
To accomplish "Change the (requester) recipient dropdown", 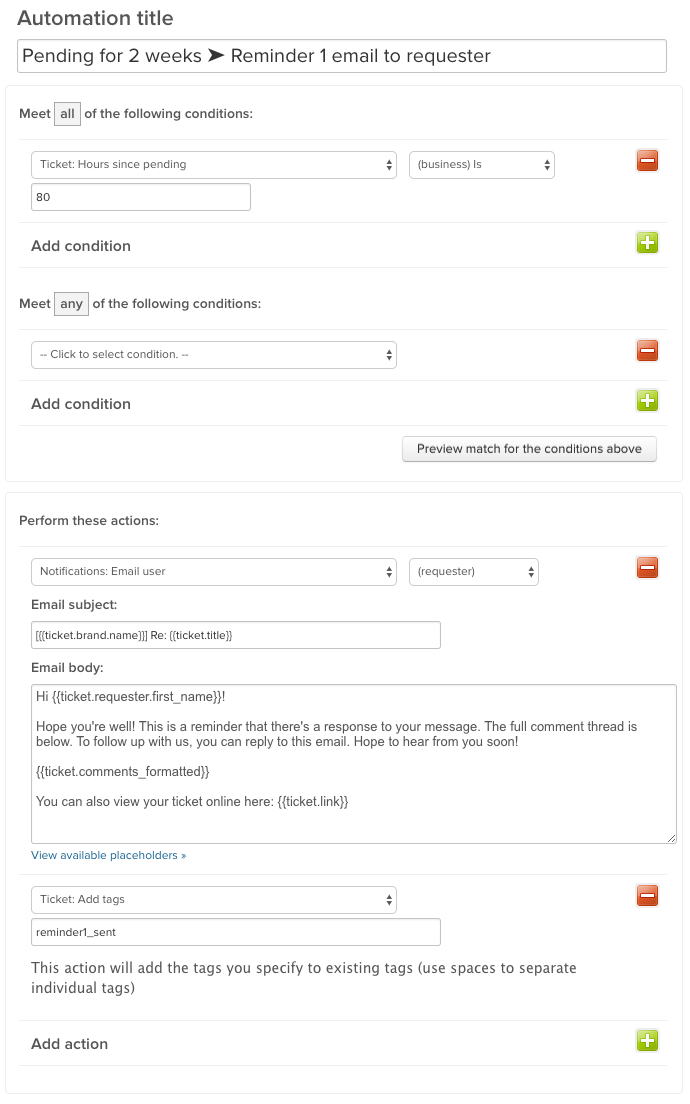I will point(474,572).
